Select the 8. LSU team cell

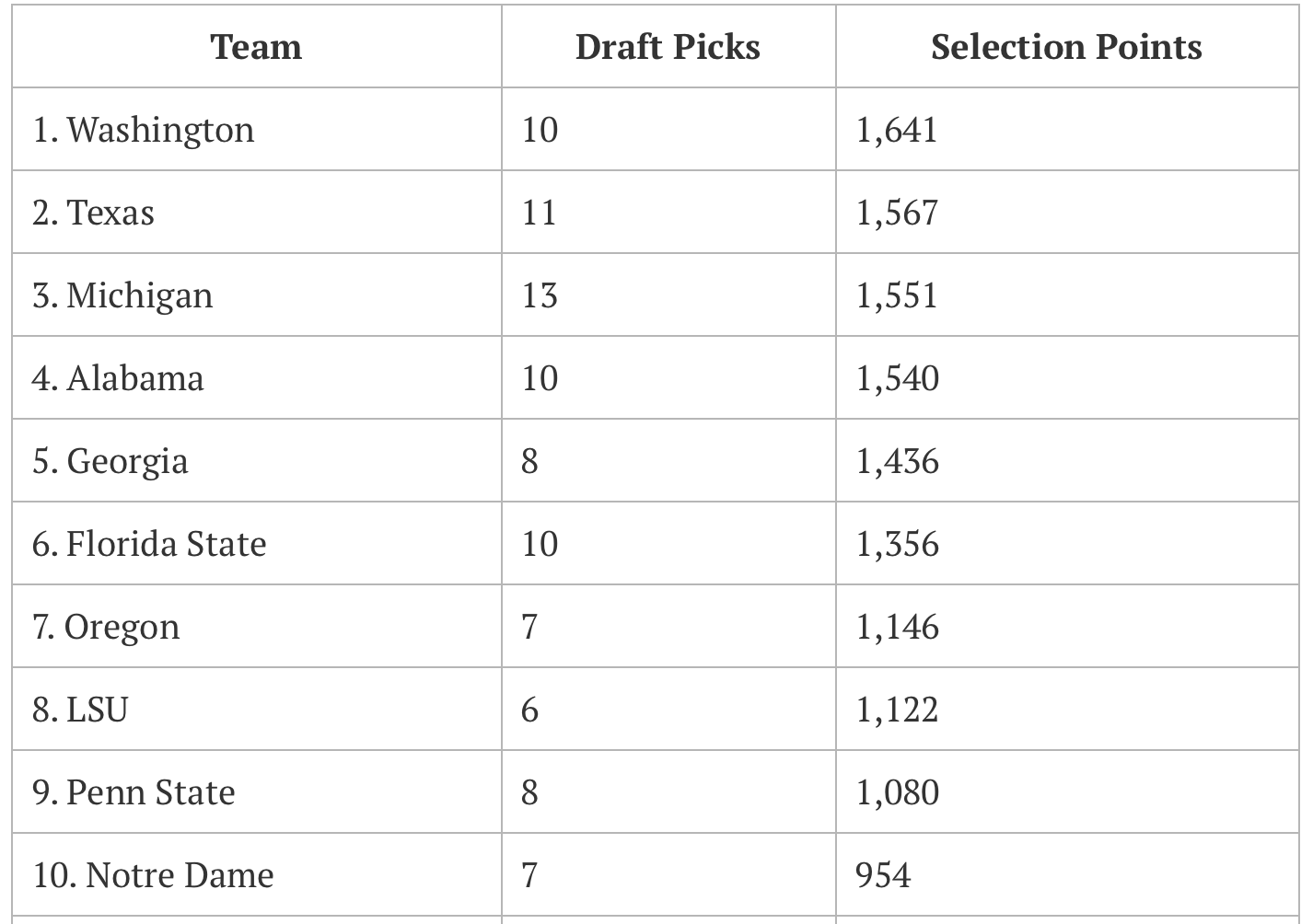coord(80,710)
